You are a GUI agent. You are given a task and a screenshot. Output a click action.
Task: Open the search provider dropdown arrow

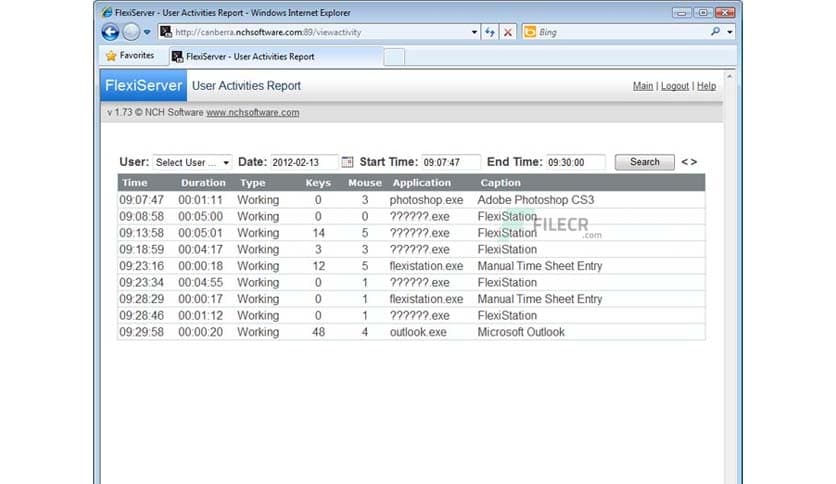click(x=730, y=32)
